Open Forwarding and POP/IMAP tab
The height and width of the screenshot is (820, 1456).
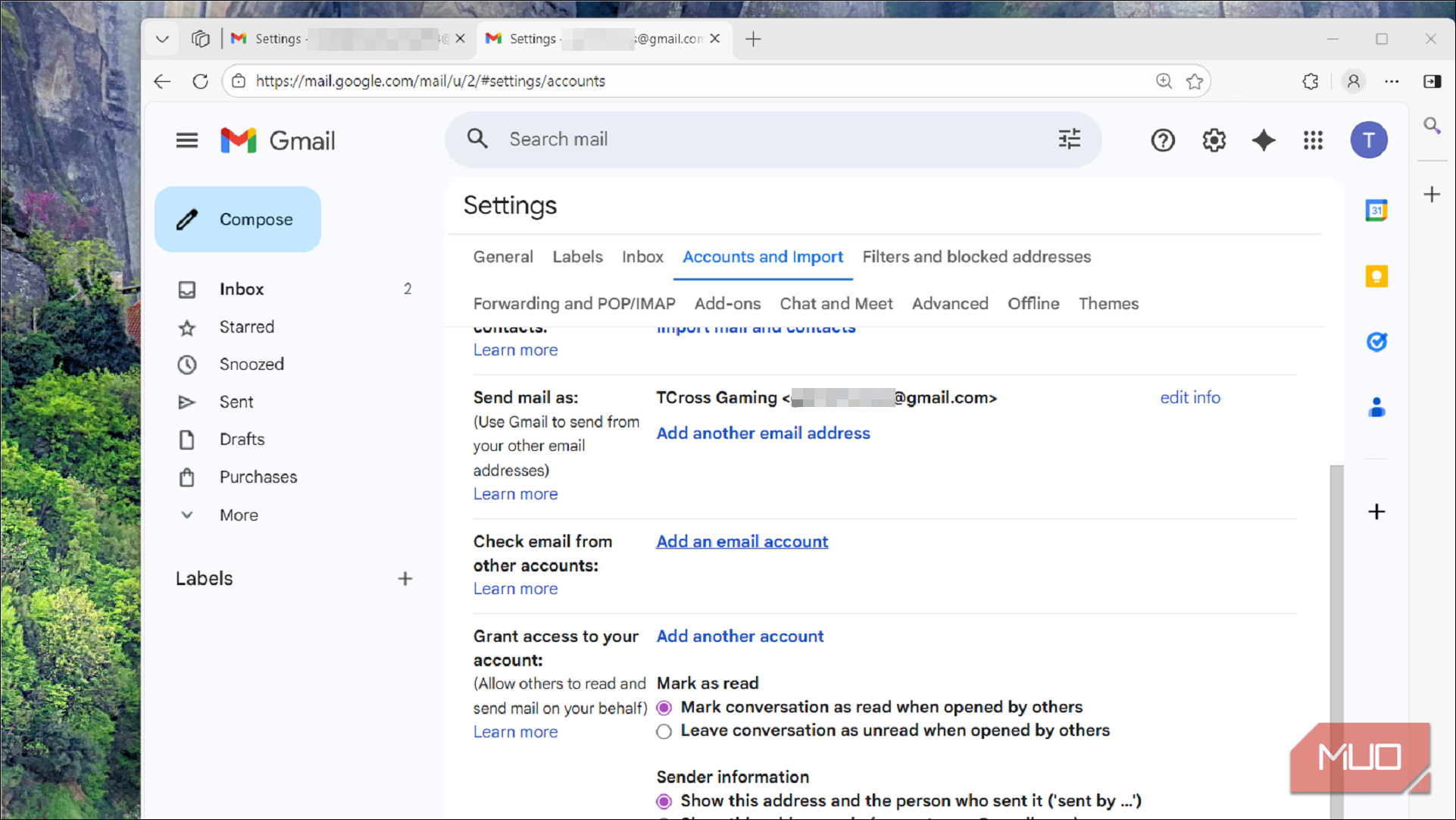pos(574,304)
